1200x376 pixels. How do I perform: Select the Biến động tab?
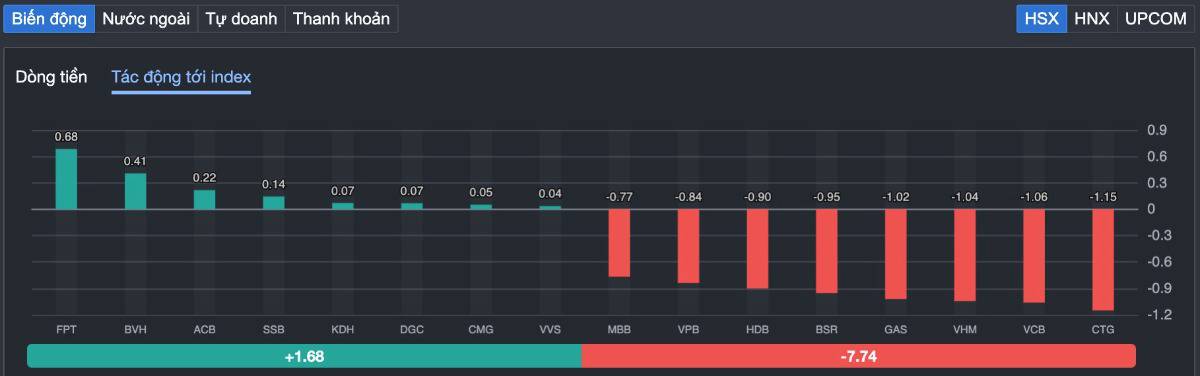49,18
